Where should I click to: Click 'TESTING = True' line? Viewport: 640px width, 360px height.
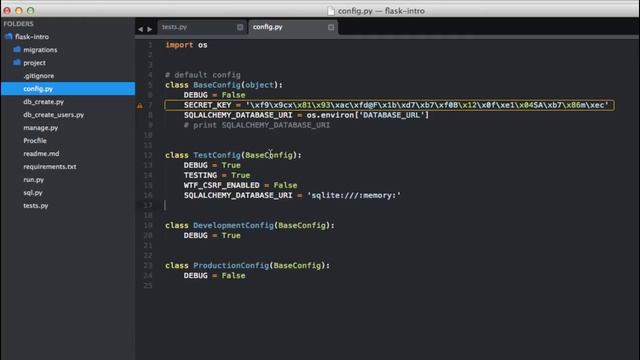click(x=217, y=175)
